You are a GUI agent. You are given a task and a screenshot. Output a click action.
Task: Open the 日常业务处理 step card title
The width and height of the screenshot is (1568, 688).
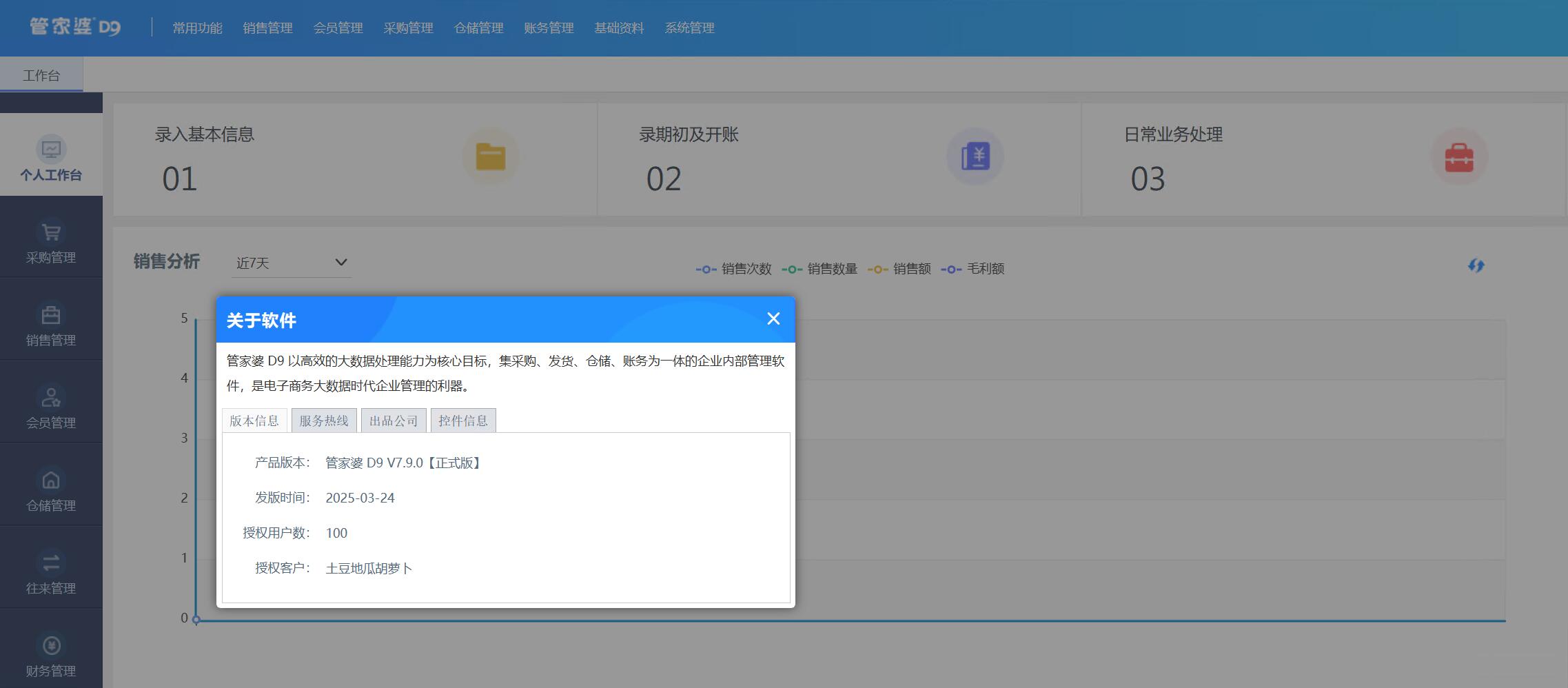point(1174,134)
